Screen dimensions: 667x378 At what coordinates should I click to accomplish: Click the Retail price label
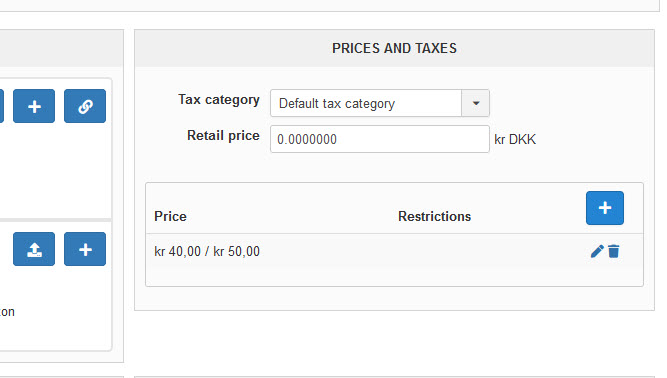pos(223,136)
